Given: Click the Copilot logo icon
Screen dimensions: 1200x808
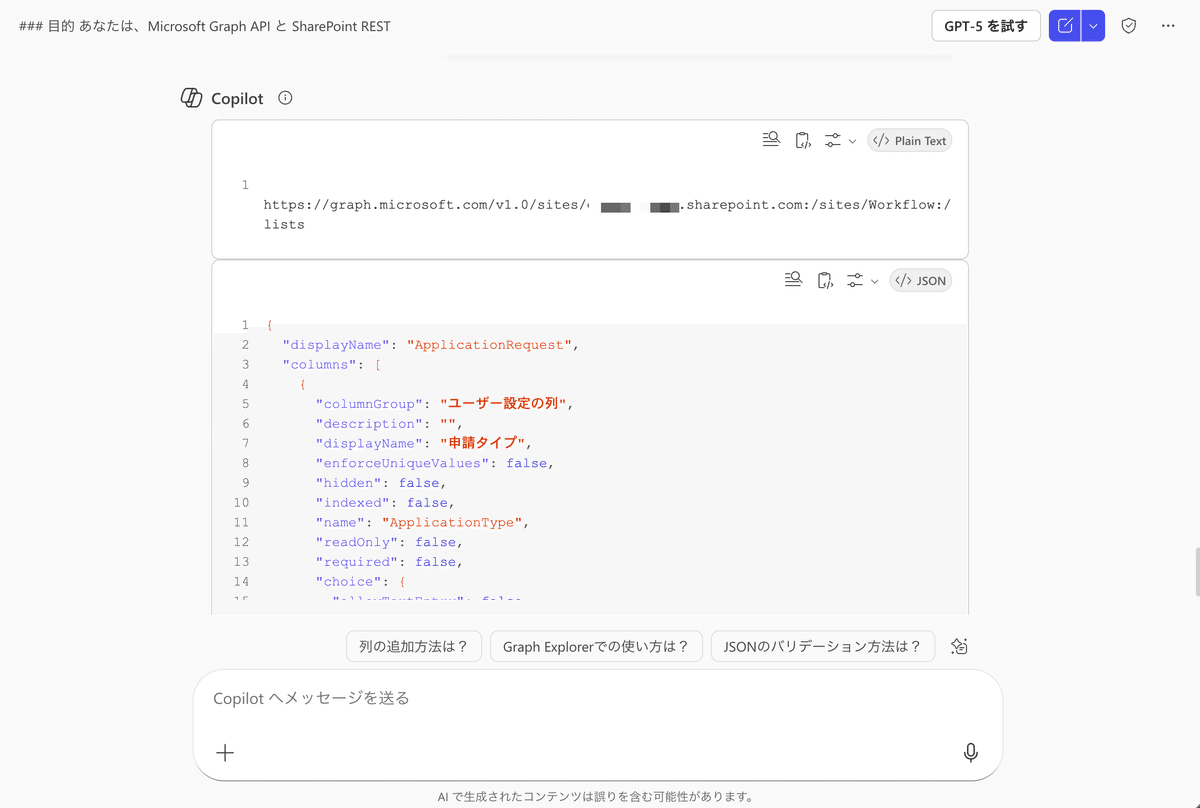Looking at the screenshot, I should click(x=191, y=98).
